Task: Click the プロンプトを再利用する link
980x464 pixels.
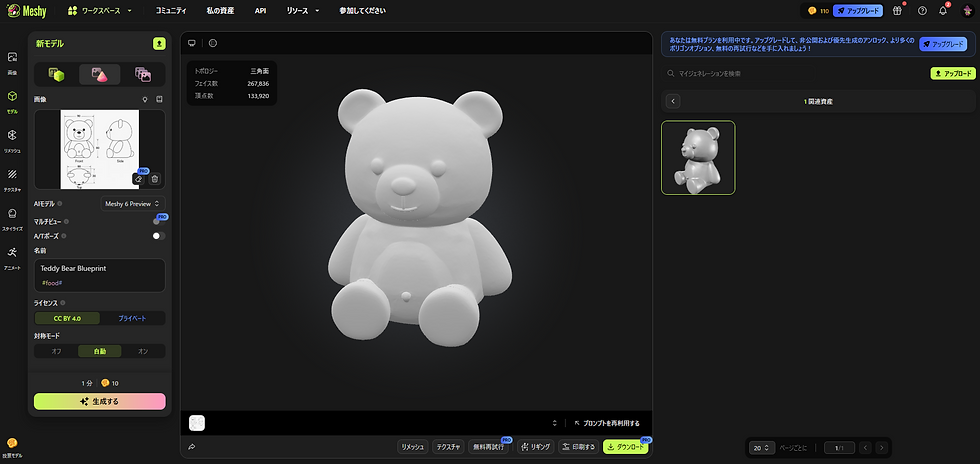Action: [607, 423]
